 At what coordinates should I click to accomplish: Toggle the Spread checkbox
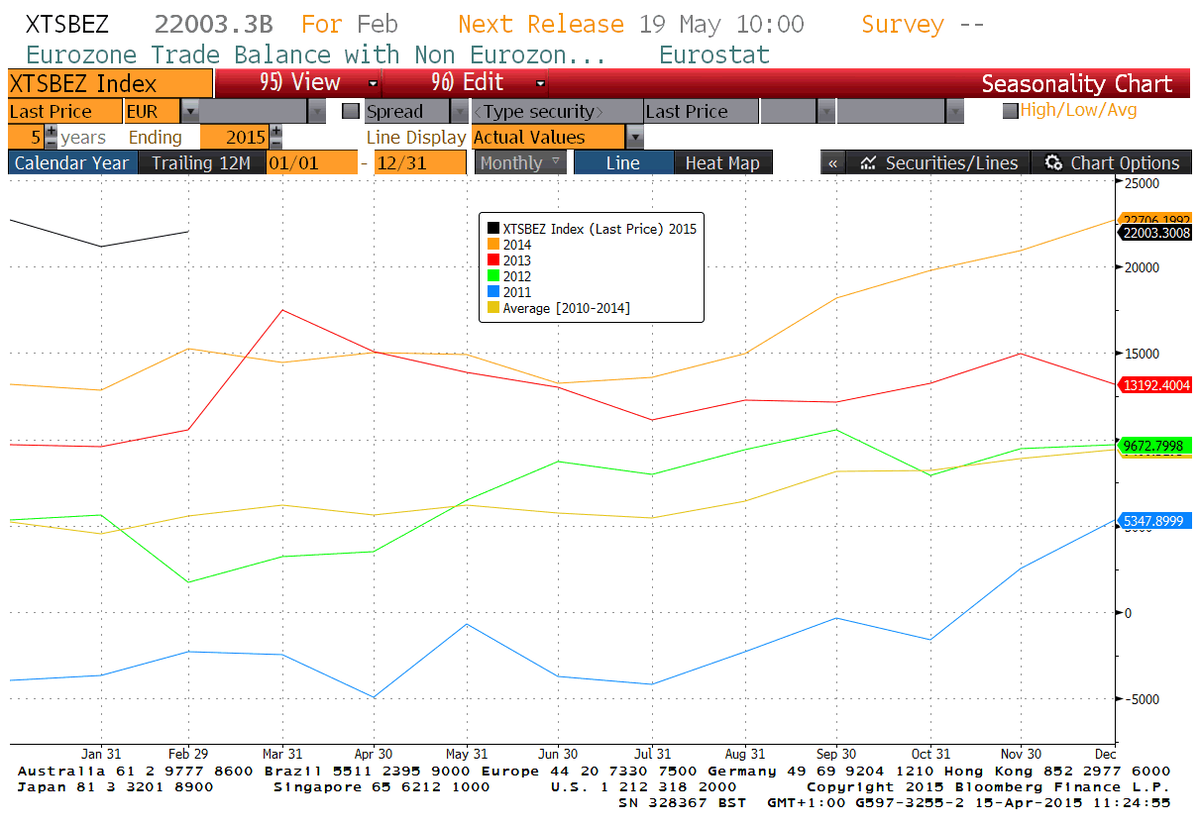coord(350,112)
